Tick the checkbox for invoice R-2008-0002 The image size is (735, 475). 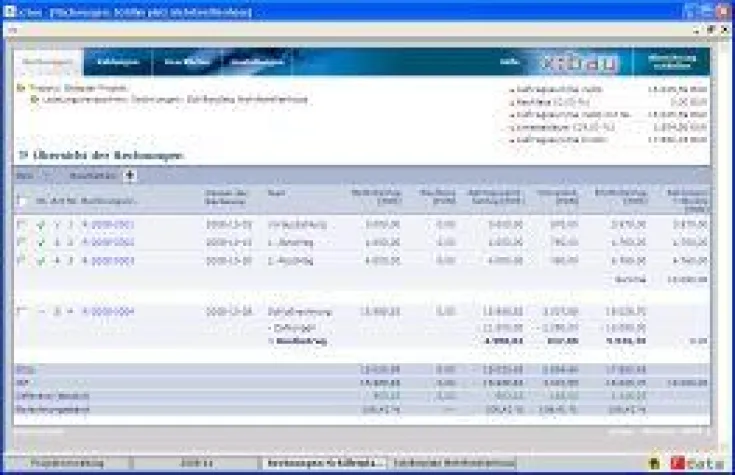coord(22,243)
